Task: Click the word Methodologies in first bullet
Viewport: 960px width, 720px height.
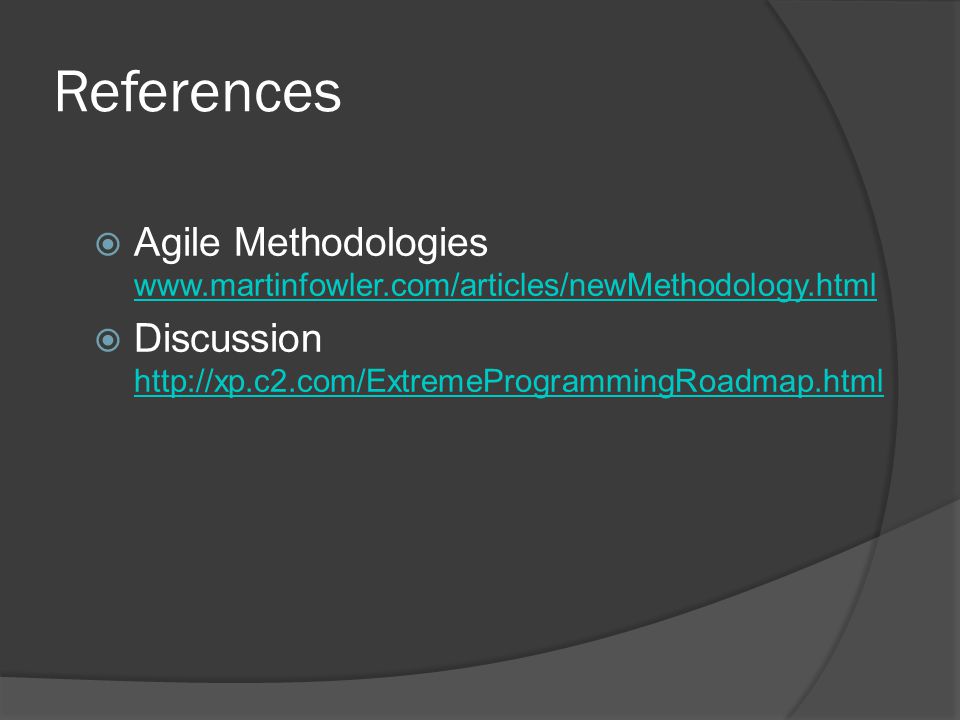Action: [x=361, y=241]
